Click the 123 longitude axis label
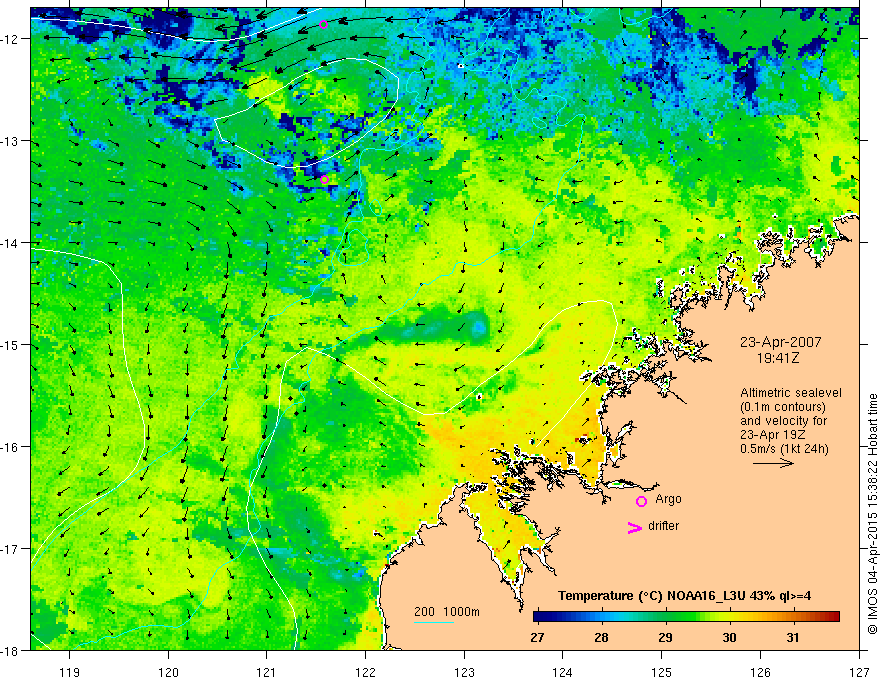Screen dimensions: 880x680 [x=464, y=672]
